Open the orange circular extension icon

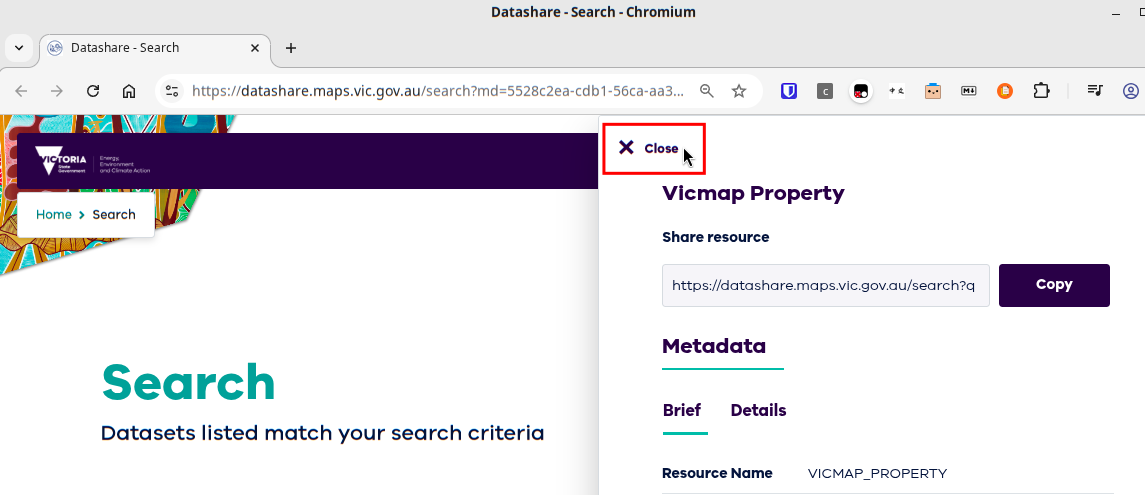(1005, 91)
